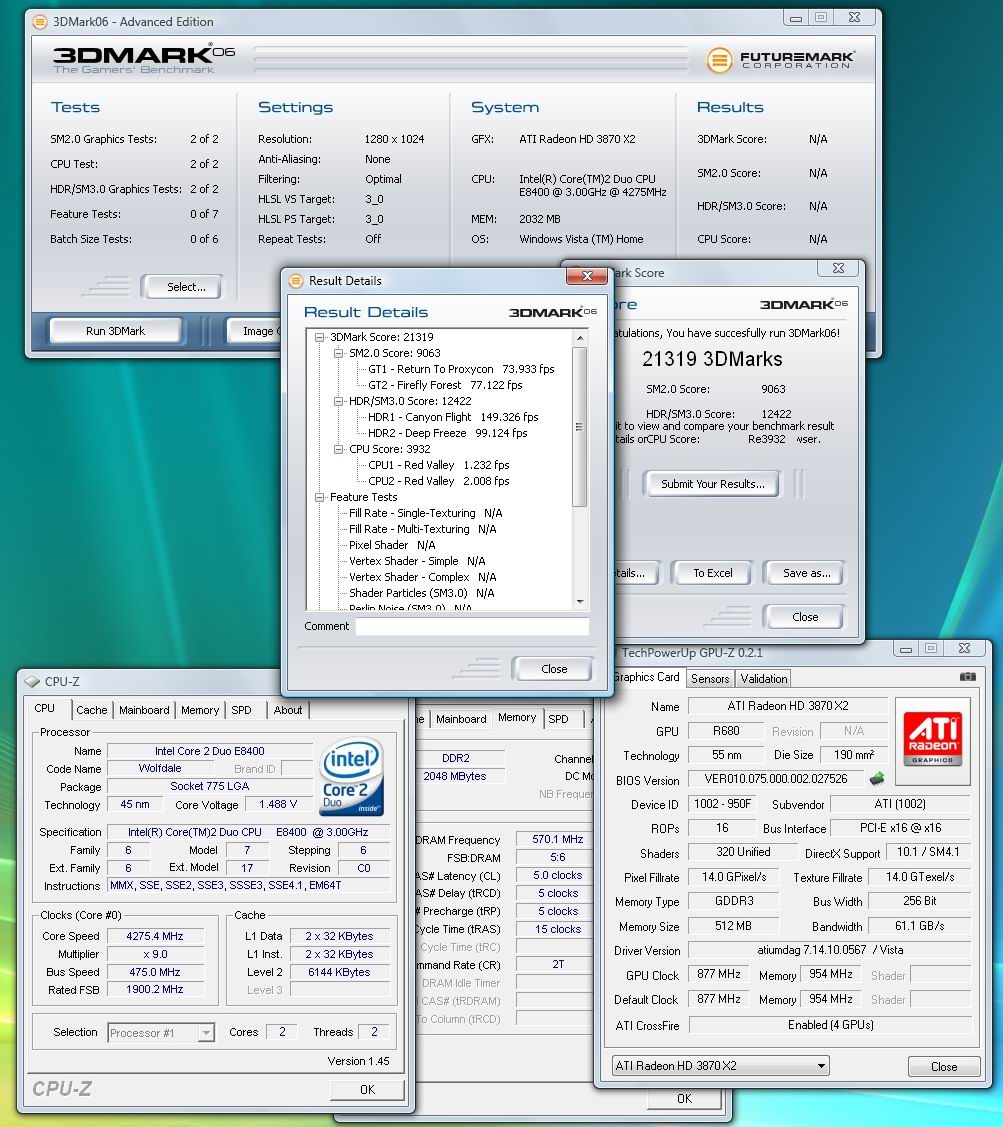Switch to the Cache tab in CPU-Z
Image resolution: width=1003 pixels, height=1127 pixels.
click(91, 710)
